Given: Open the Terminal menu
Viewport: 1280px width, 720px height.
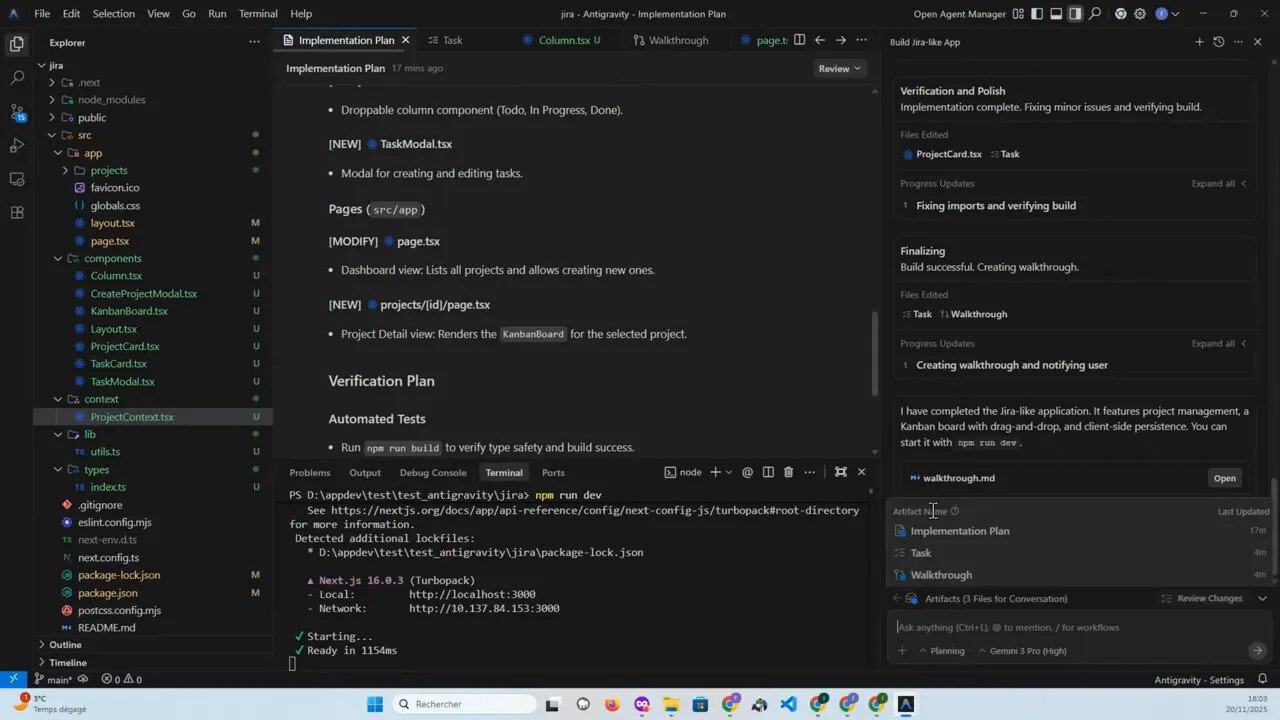Looking at the screenshot, I should coord(257,13).
